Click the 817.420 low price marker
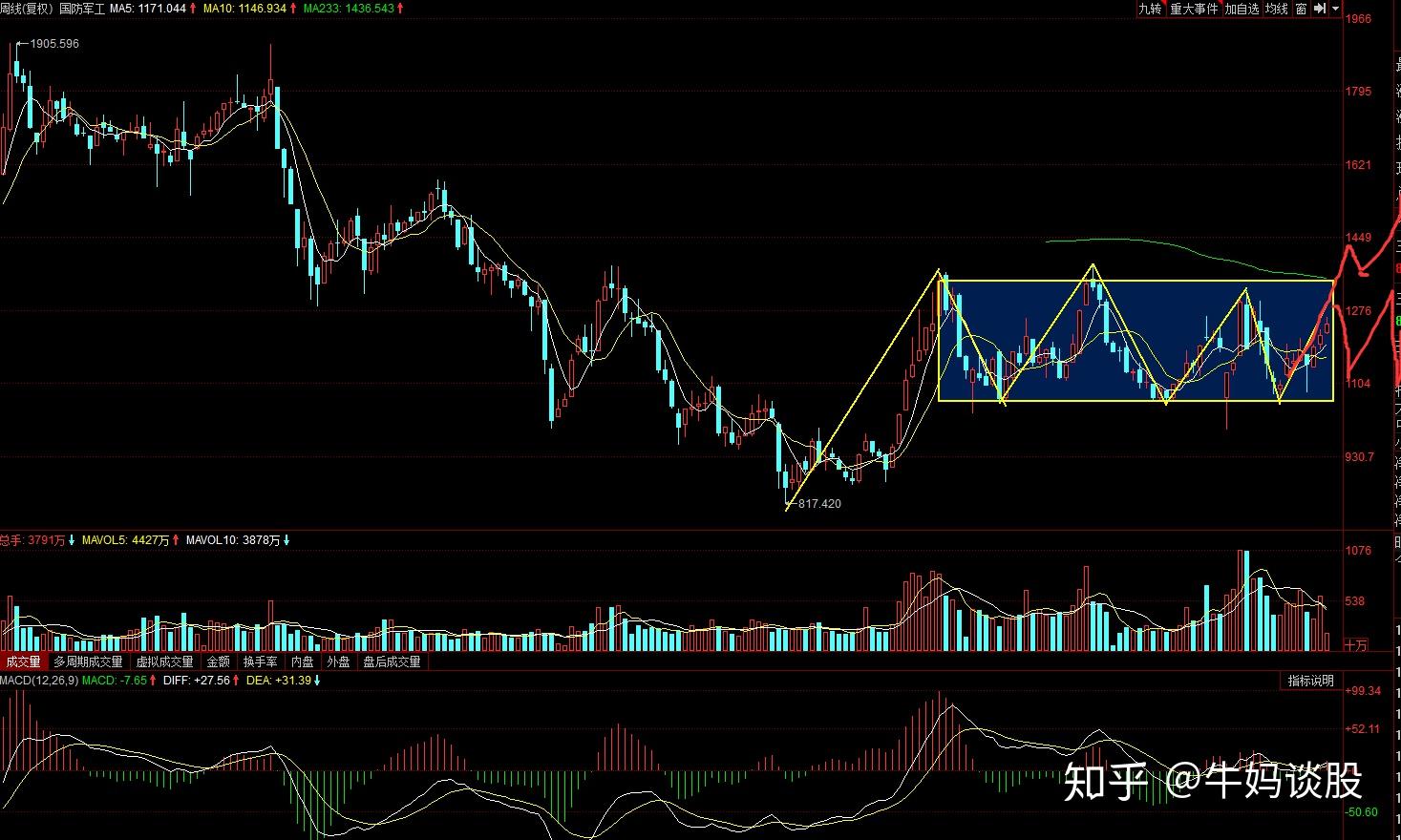 tap(819, 503)
